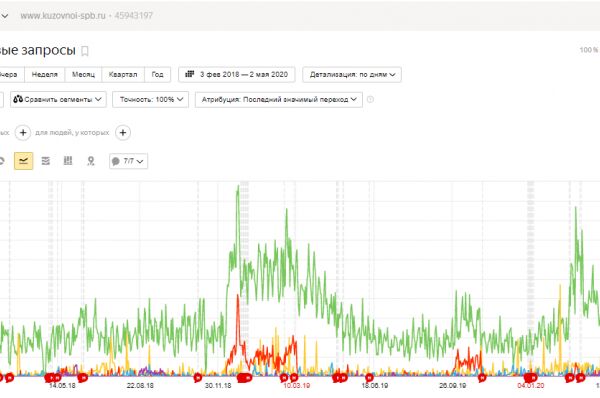Add a condition for people with plus button

point(123,133)
